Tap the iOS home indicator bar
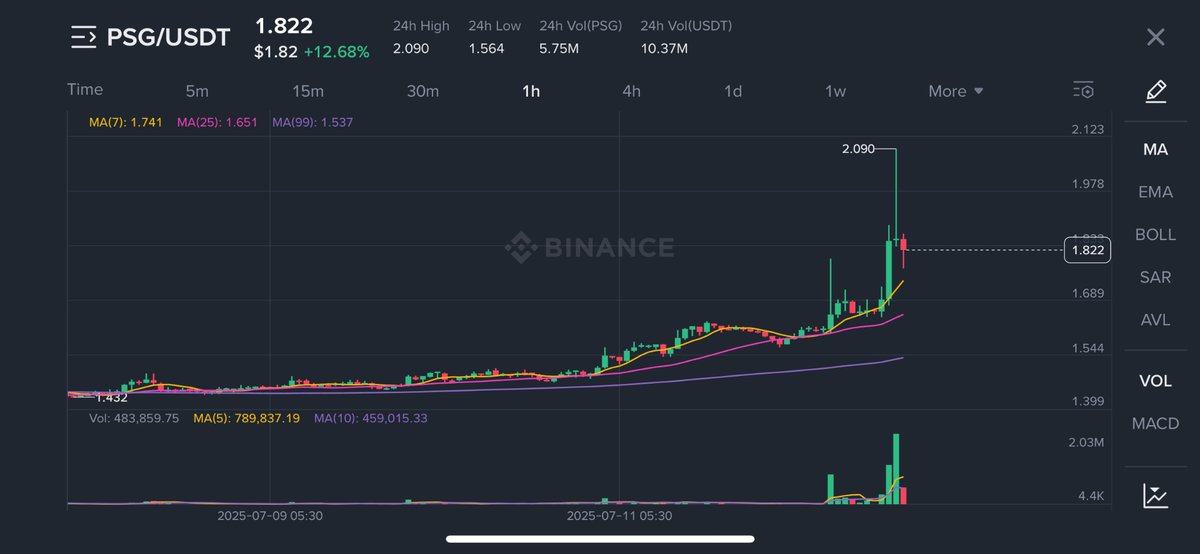Screen dimensions: 1200x554 coord(599,539)
